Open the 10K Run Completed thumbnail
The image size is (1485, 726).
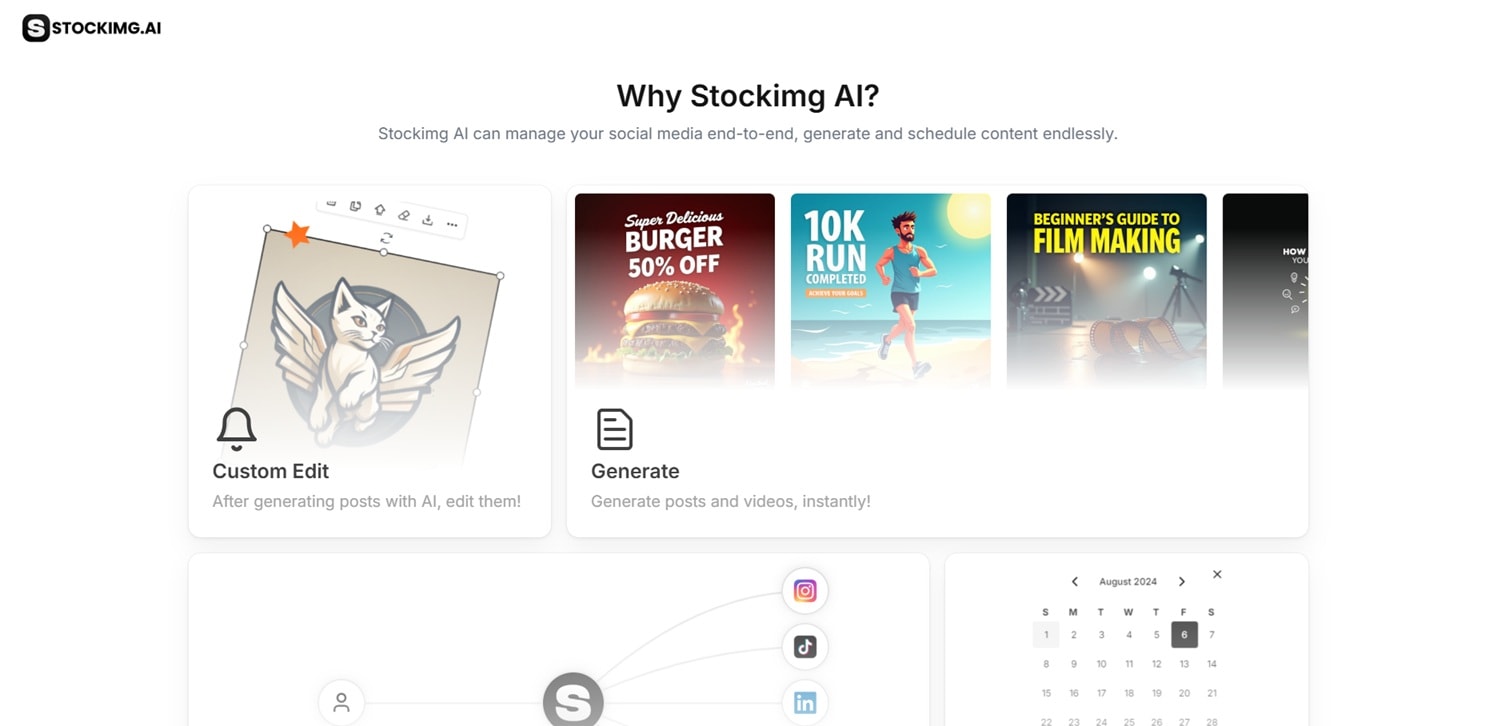coord(891,290)
